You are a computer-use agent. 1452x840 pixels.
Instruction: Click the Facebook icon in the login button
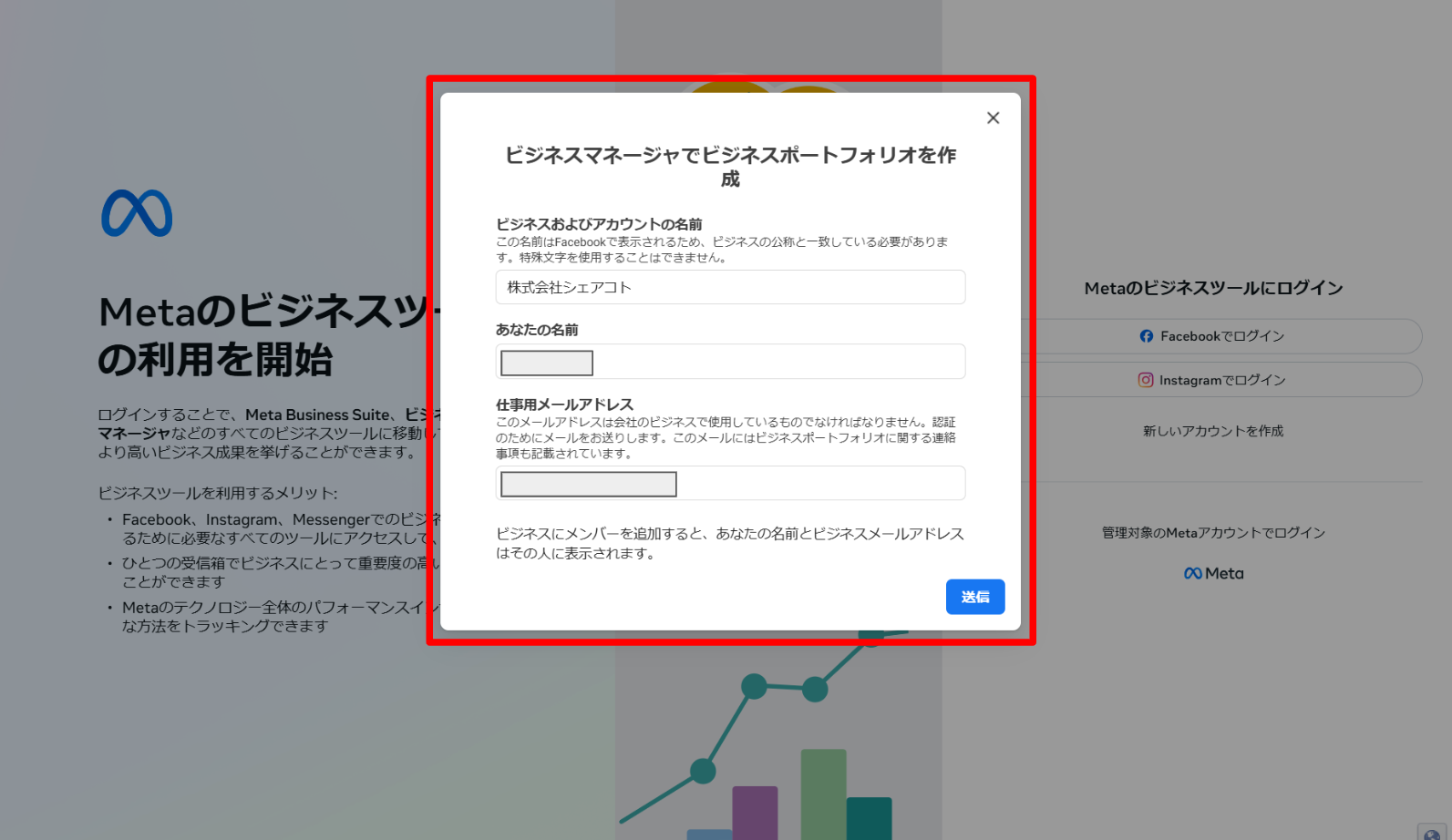[x=1147, y=336]
